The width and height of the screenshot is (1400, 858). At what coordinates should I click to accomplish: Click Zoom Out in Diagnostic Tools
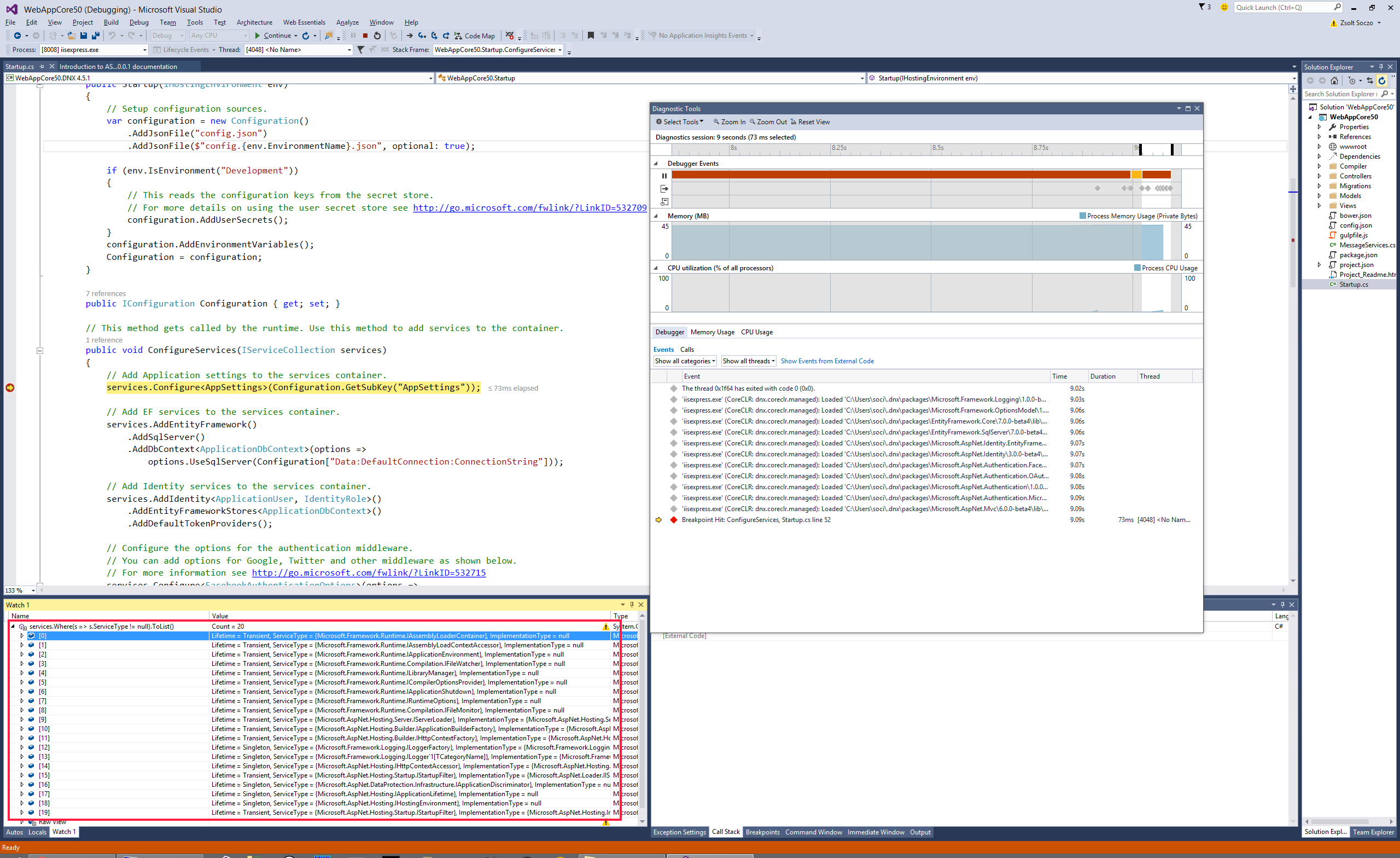(x=768, y=122)
